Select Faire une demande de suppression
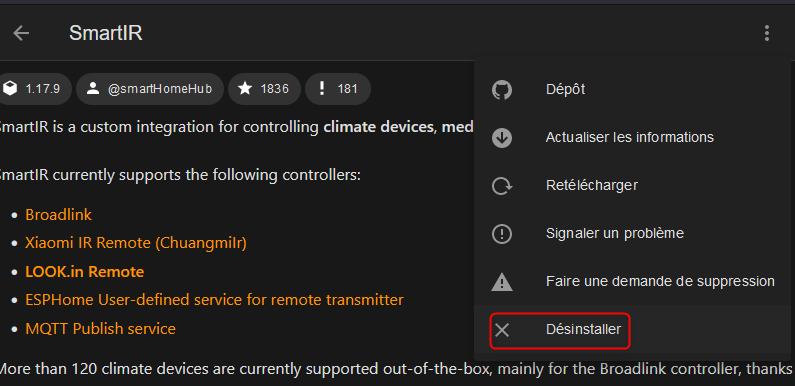Screen dimensions: 795x386 point(632,281)
